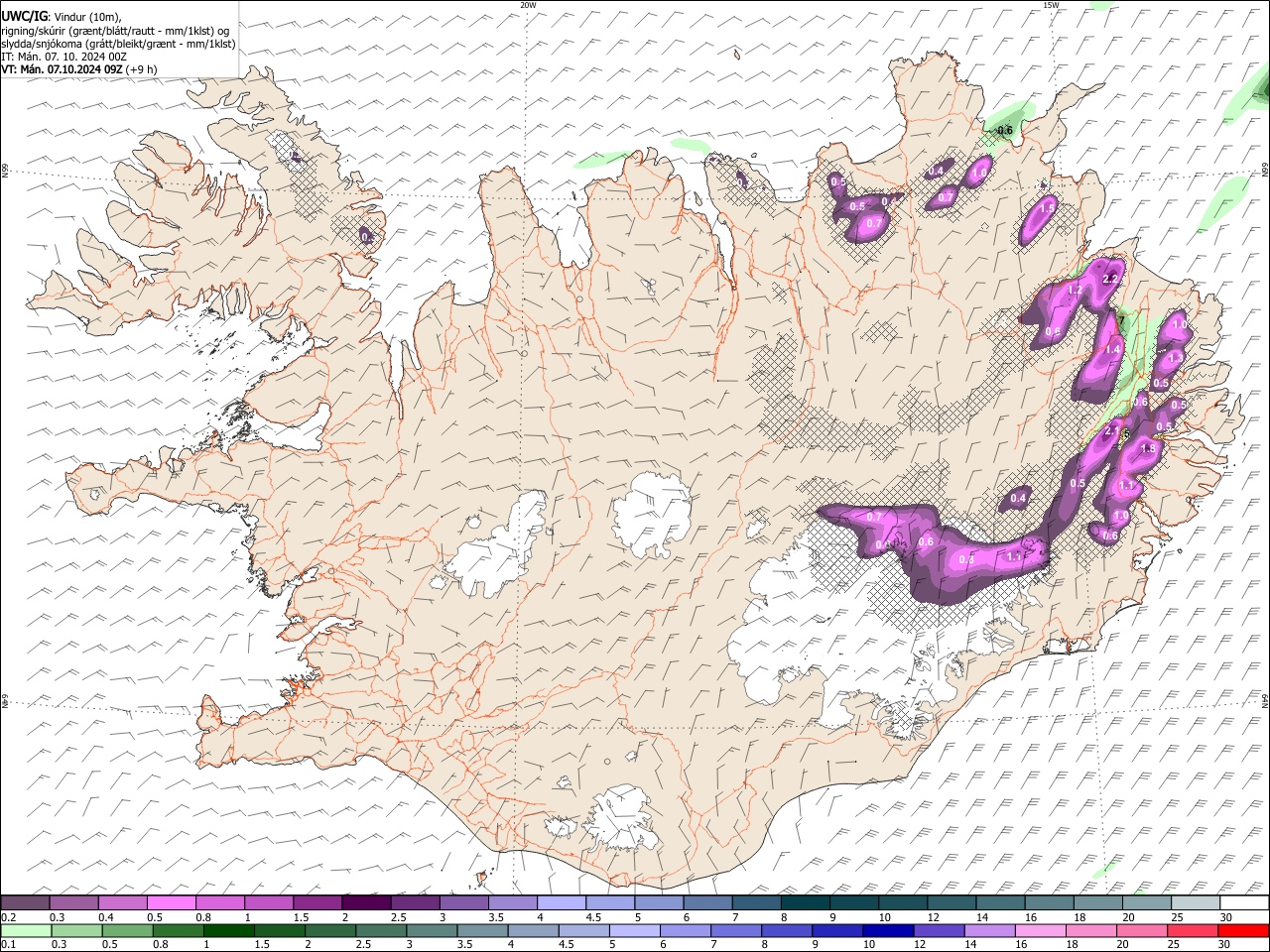Click the '15W' longitude label
Viewport: 1270px width, 952px height.
coord(1051,4)
